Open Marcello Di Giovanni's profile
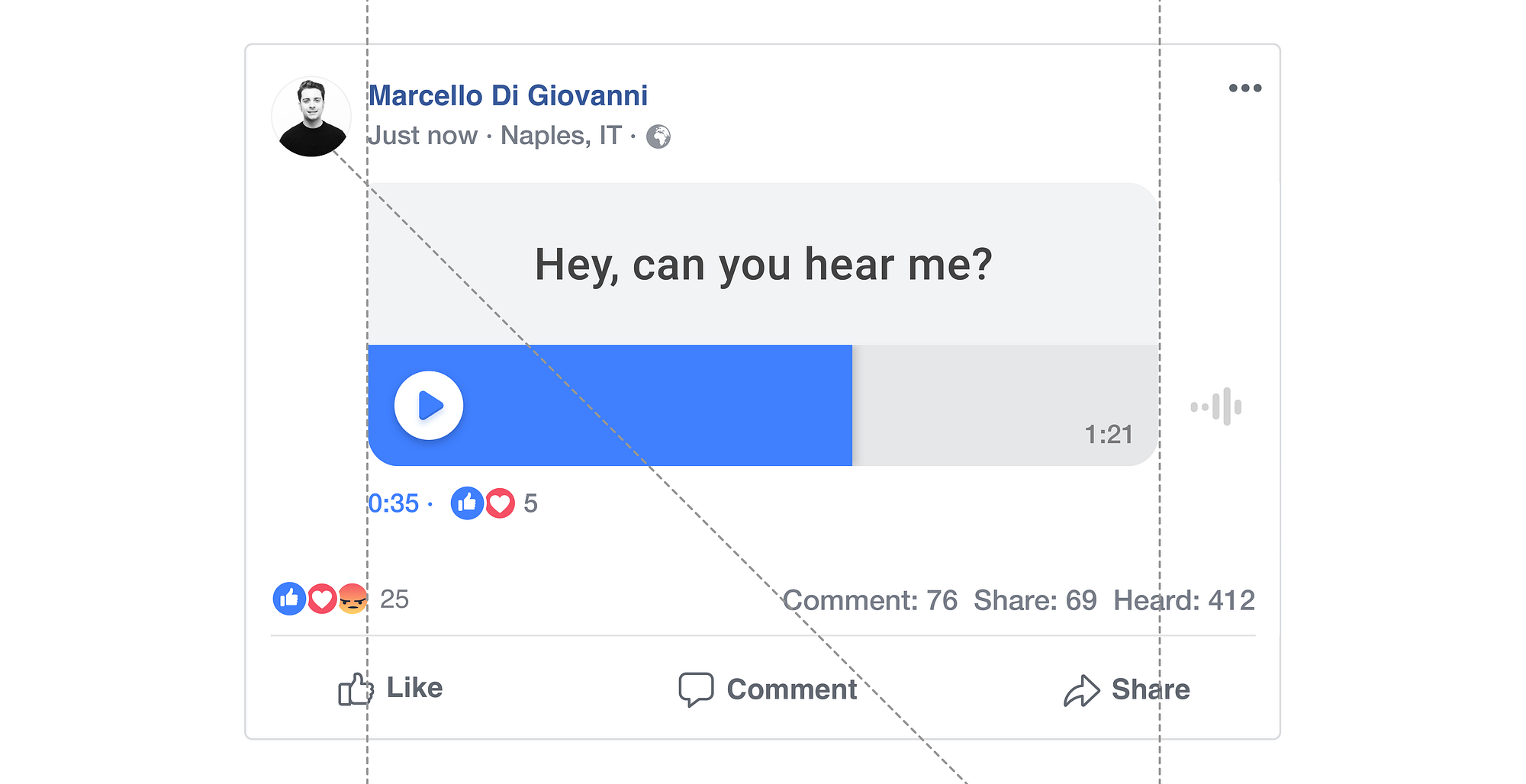 pos(507,95)
